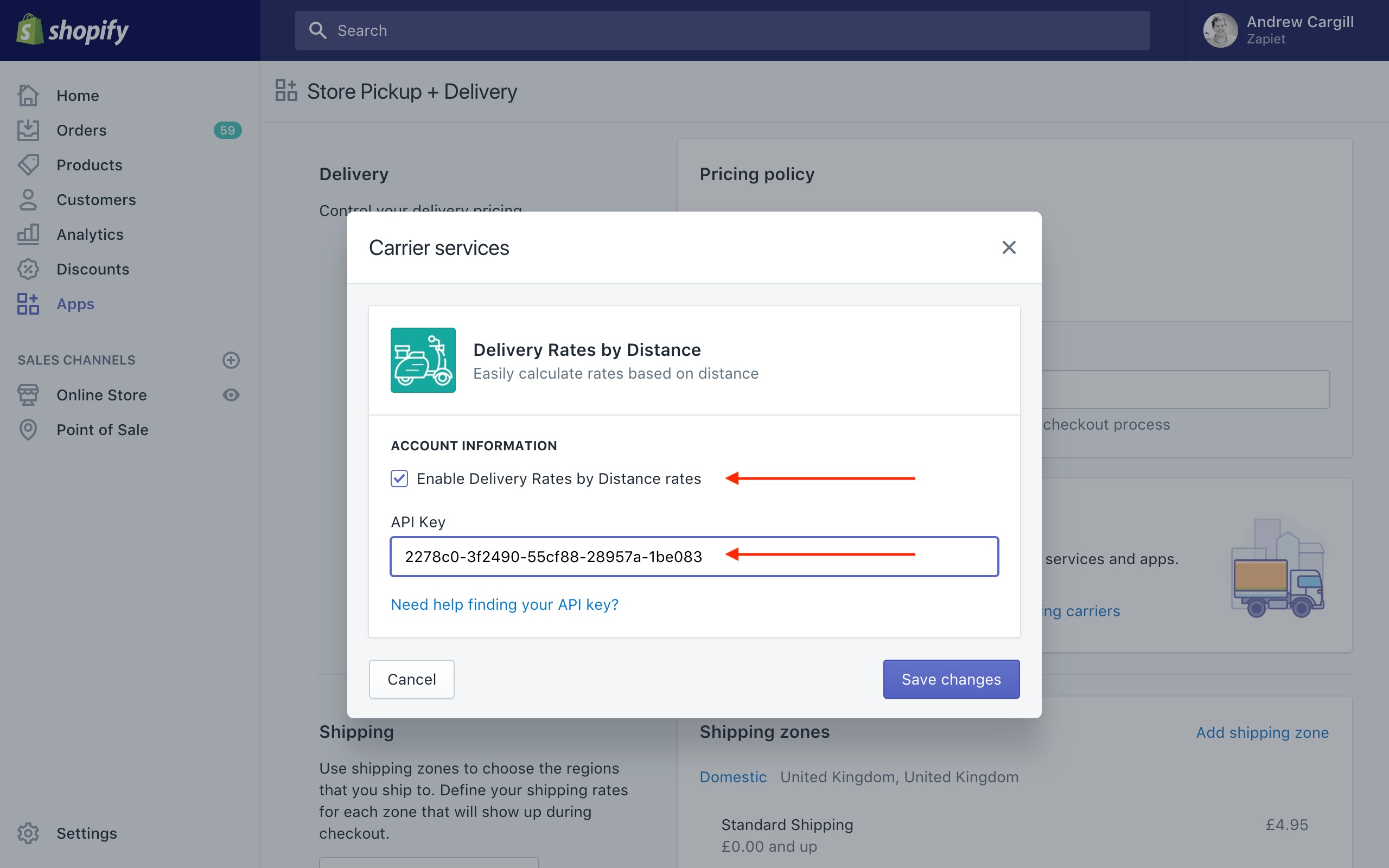
Task: Open Andrew Cargill account menu
Action: pos(1278,30)
